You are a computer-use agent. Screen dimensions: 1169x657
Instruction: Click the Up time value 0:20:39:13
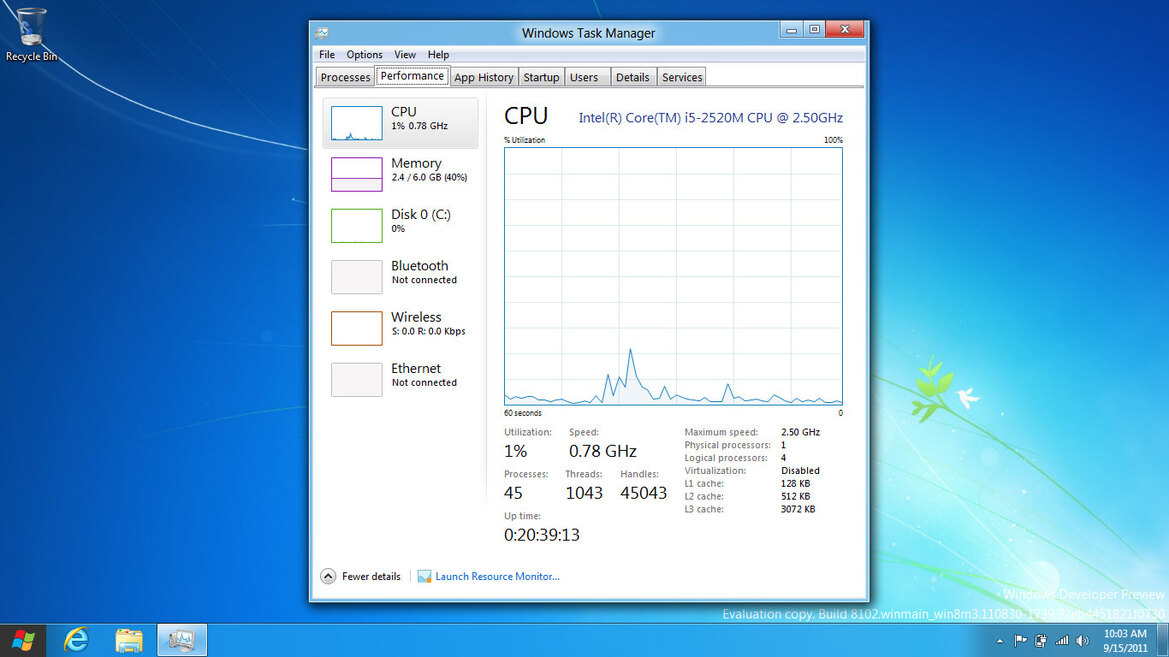coord(542,535)
